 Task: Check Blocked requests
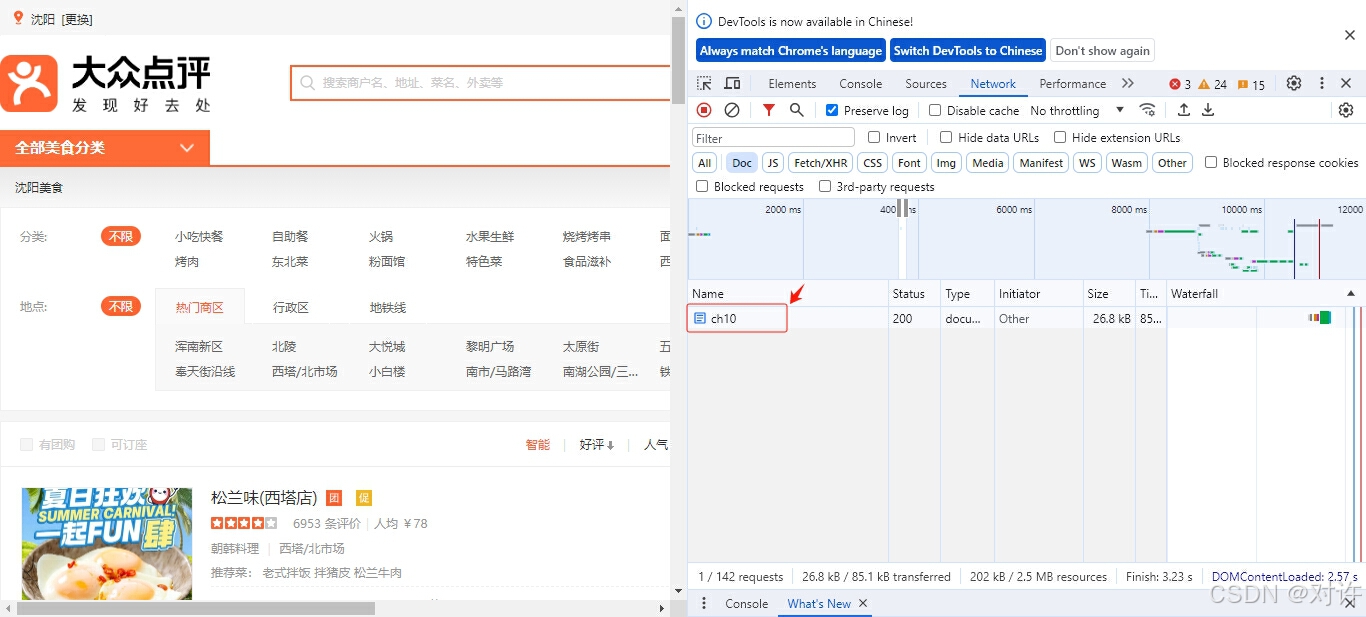[x=703, y=186]
